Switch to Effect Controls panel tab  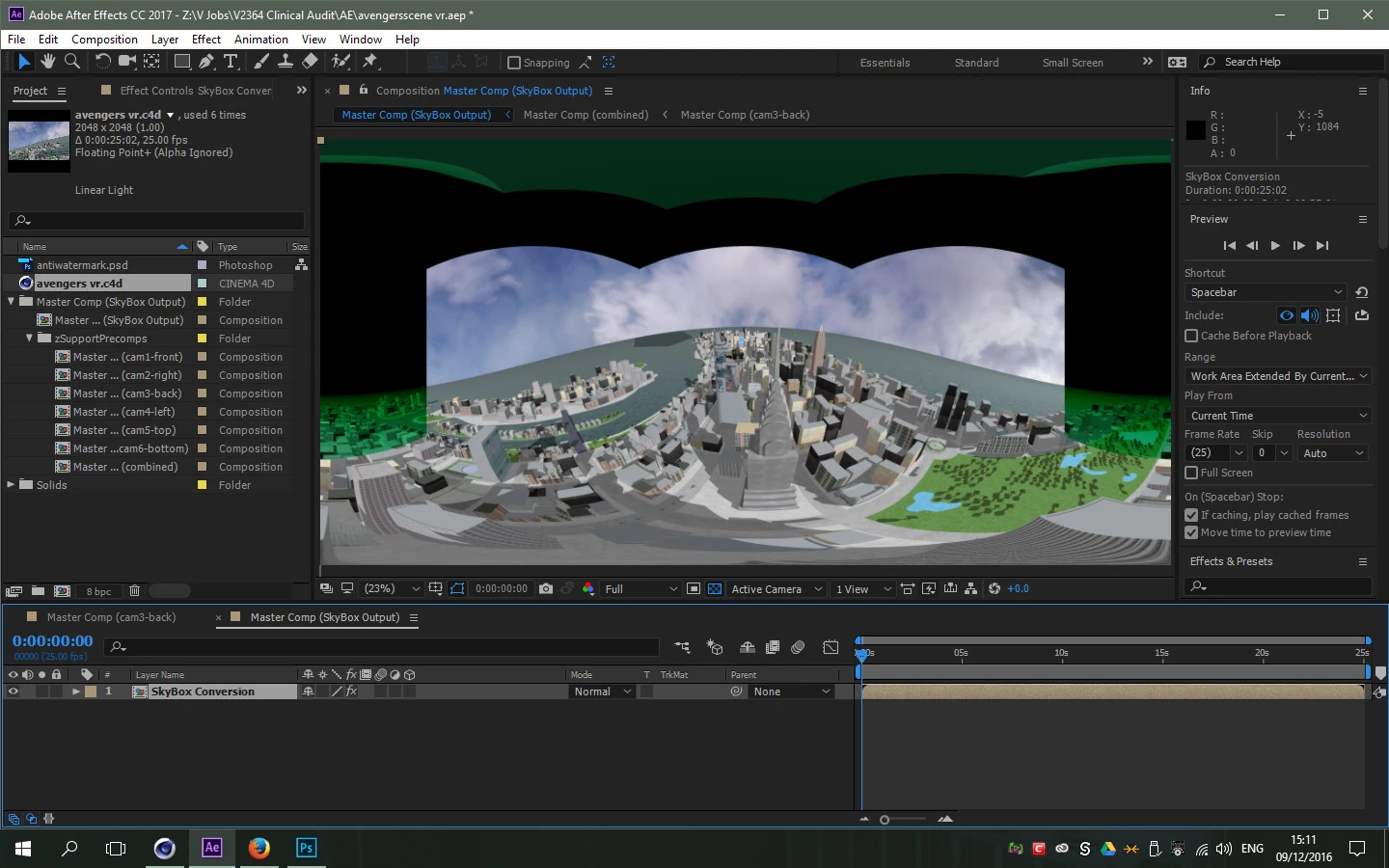(x=196, y=91)
